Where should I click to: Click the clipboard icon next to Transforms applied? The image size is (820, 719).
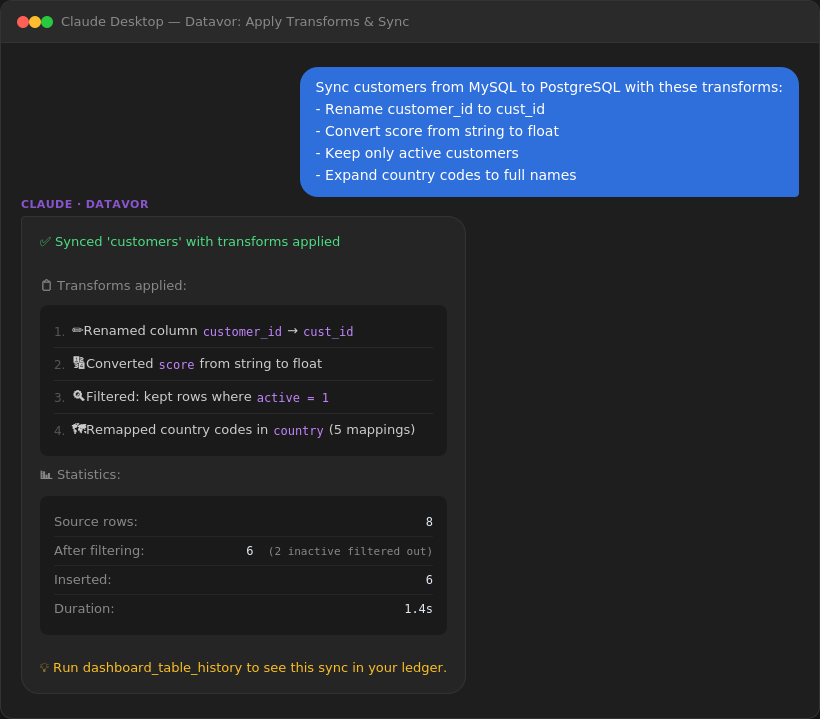tap(45, 285)
